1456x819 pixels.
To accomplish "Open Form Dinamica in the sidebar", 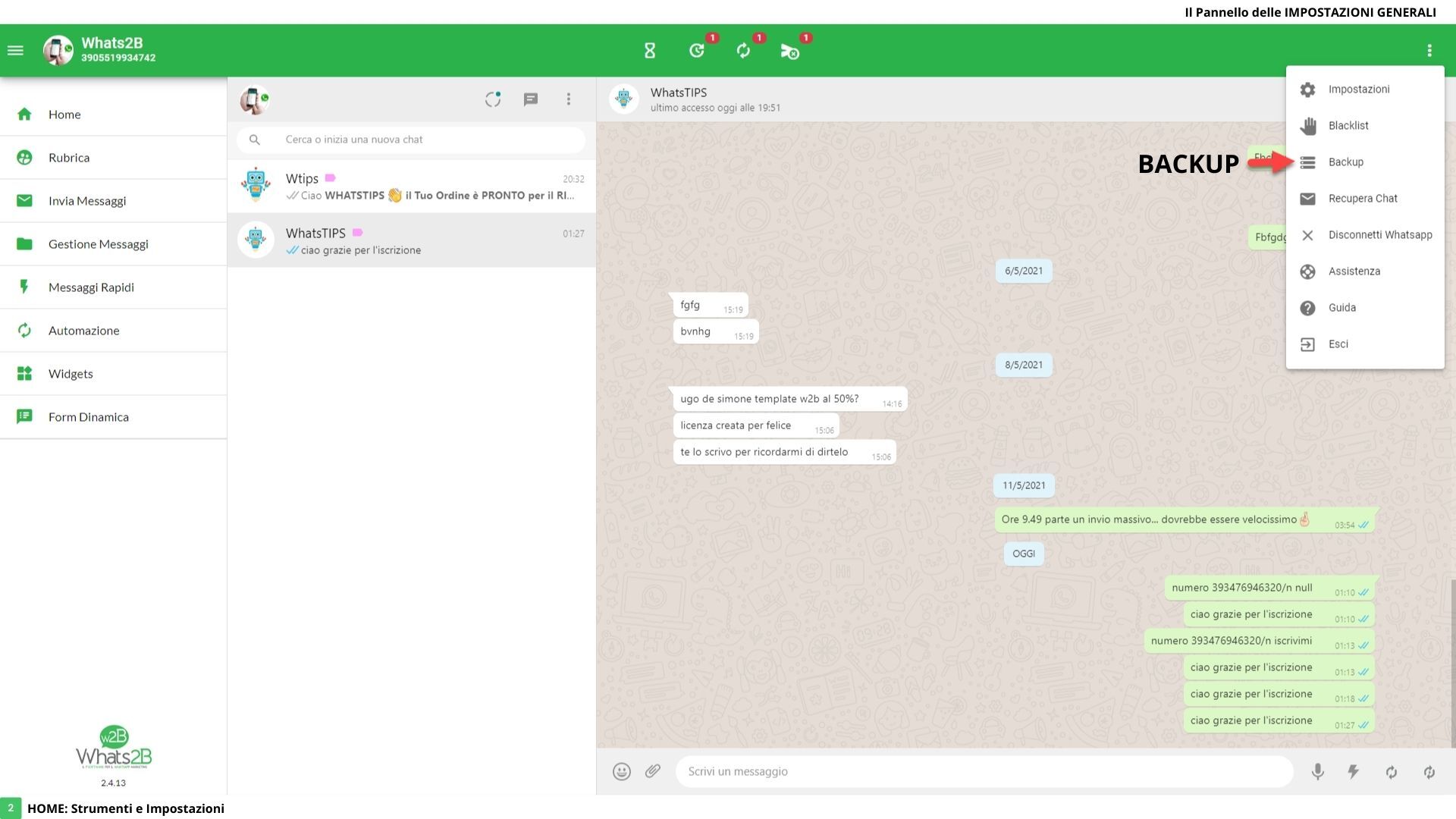I will pos(114,417).
